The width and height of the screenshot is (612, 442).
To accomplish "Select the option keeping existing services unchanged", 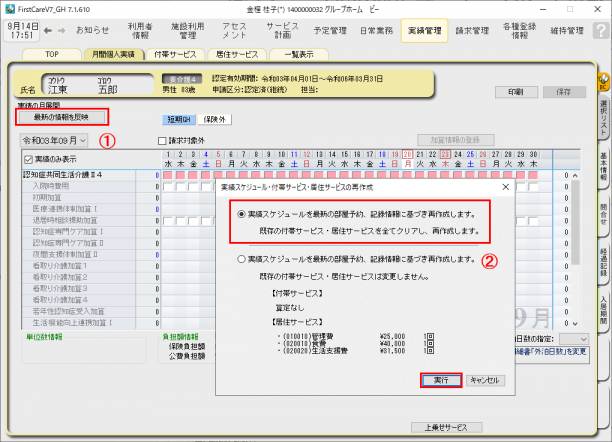I will tap(242, 258).
